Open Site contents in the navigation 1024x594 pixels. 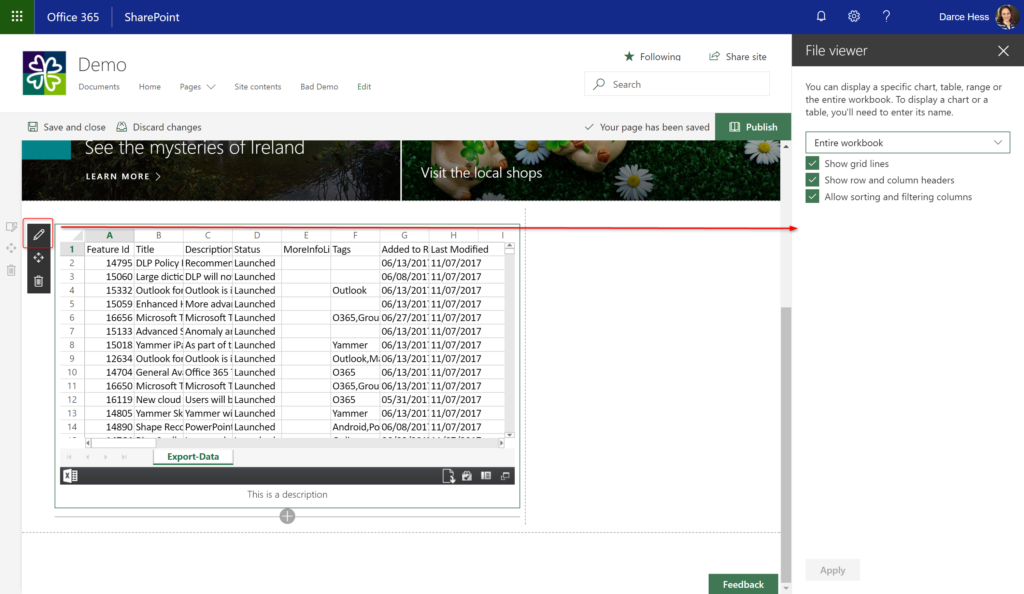[x=257, y=86]
